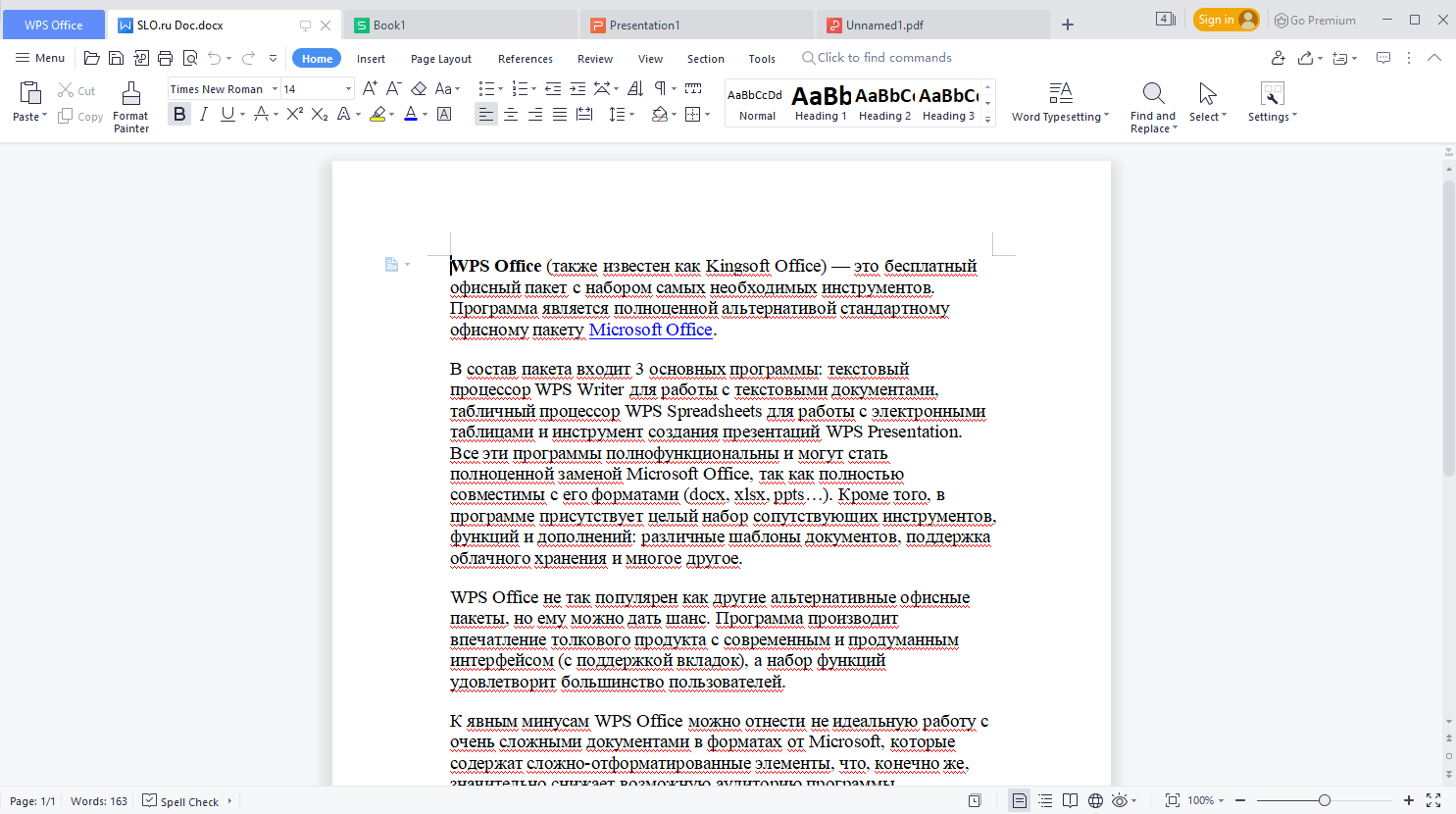This screenshot has height=814, width=1456.
Task: Click the Sort icon in the paragraph group
Action: (x=635, y=88)
